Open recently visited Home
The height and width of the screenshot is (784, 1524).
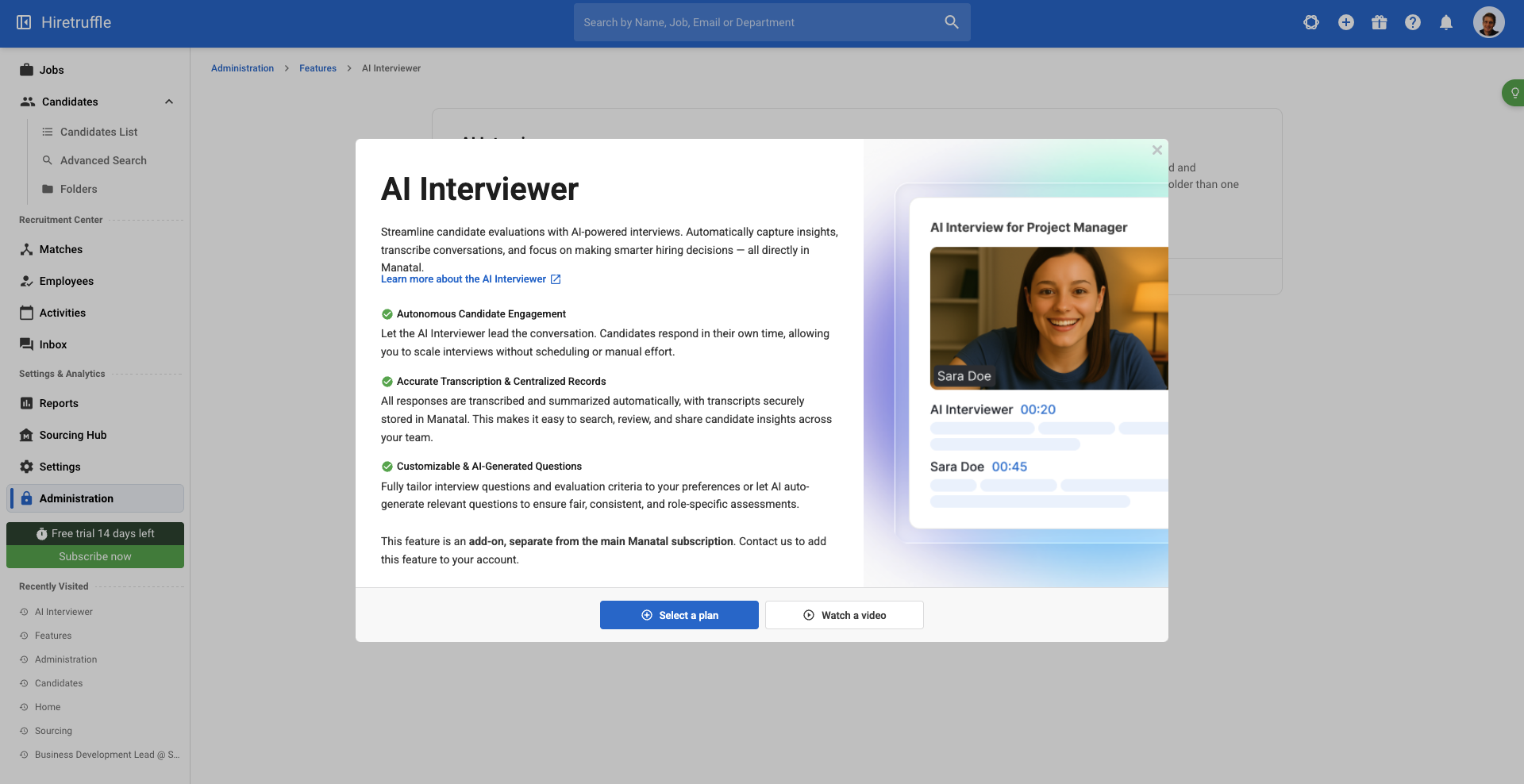(48, 707)
